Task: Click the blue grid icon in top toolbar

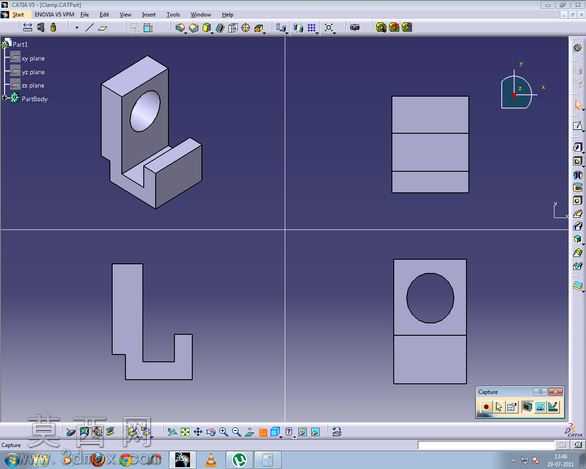Action: click(x=311, y=28)
